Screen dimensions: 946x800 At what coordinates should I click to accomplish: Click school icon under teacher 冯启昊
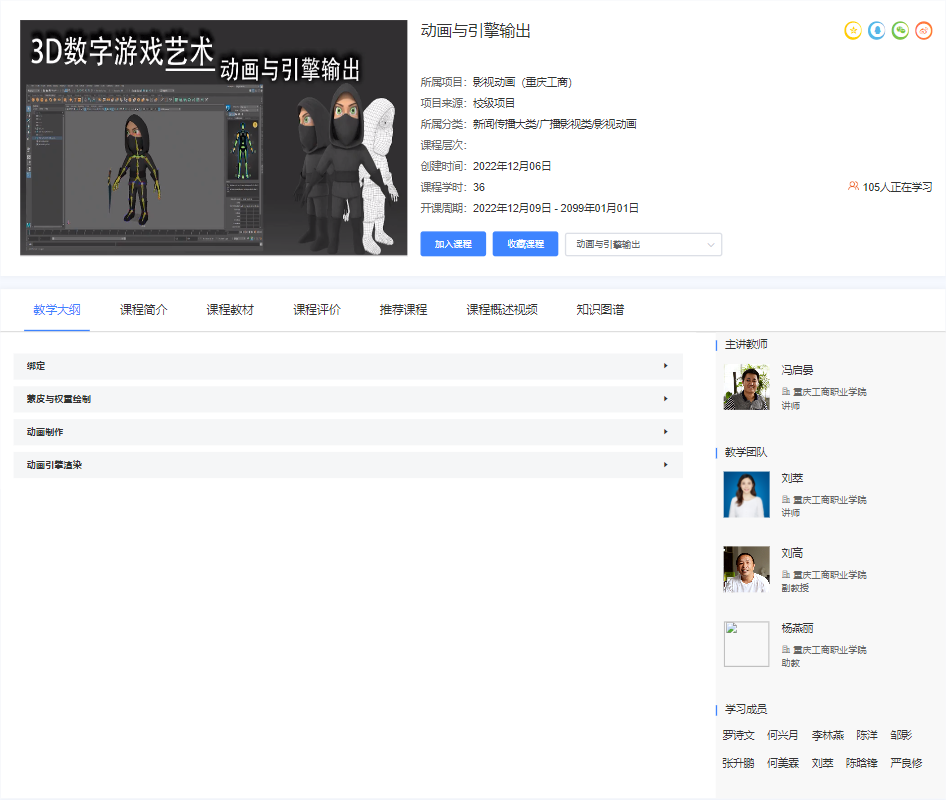(x=786, y=392)
